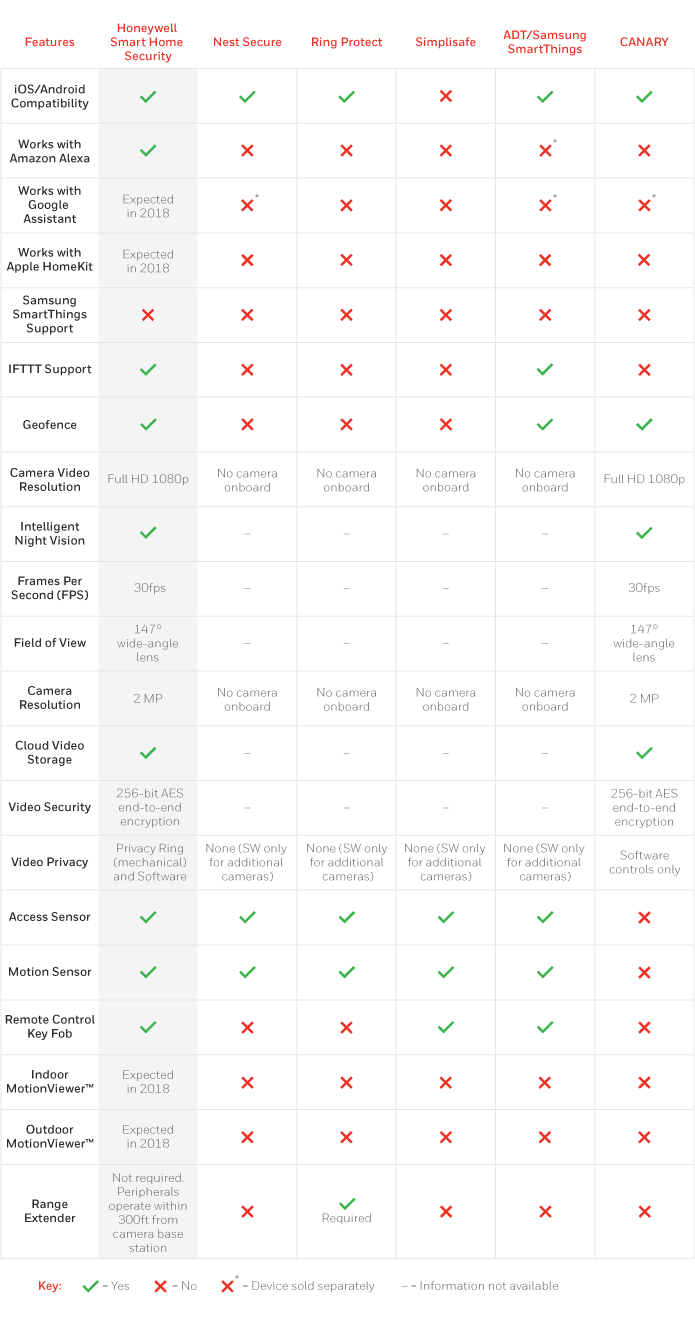Click the red X for Honeywell Samsung SmartThings Support

[148, 315]
